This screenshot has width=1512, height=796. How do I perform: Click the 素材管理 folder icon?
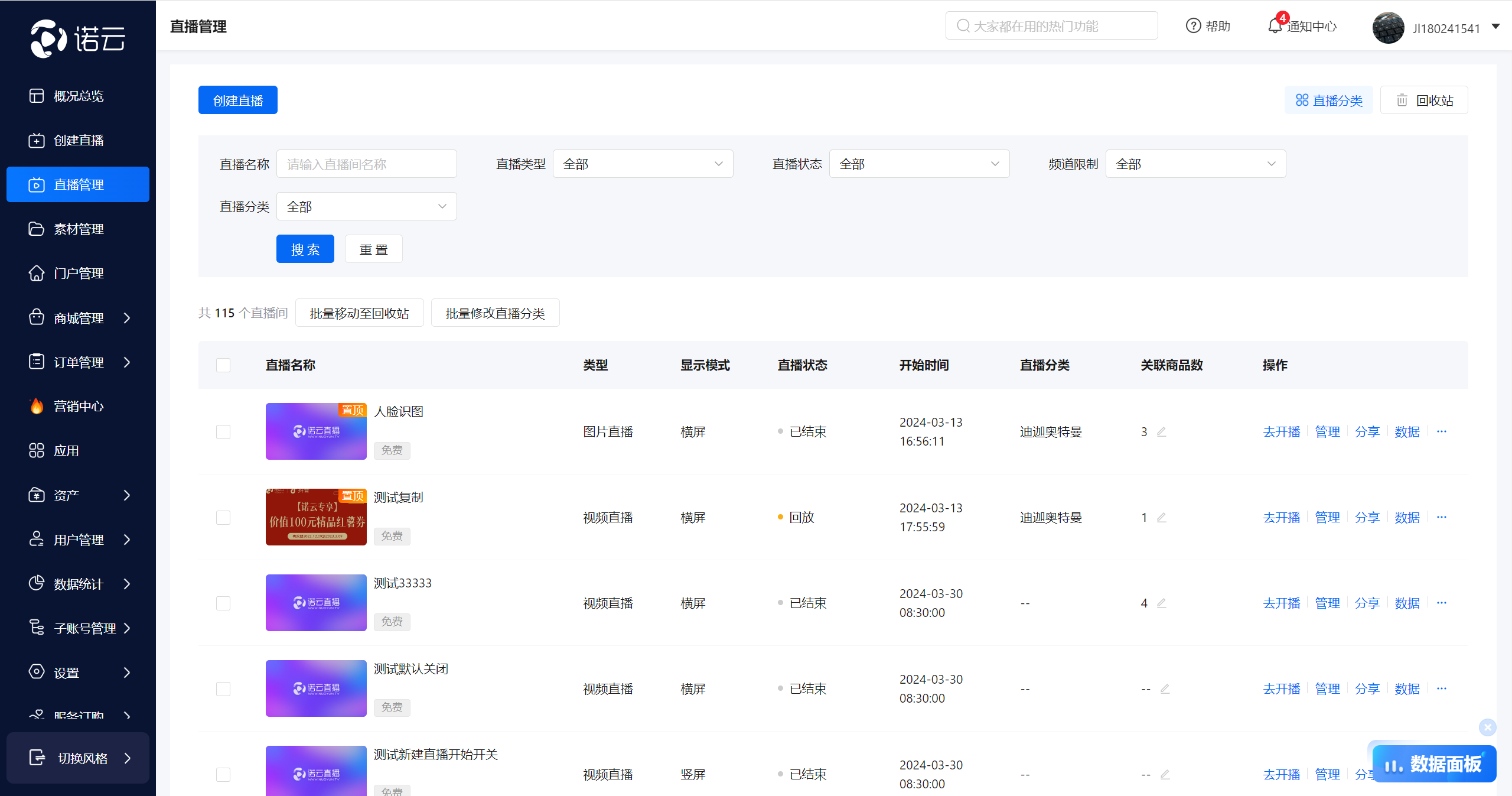tap(37, 229)
